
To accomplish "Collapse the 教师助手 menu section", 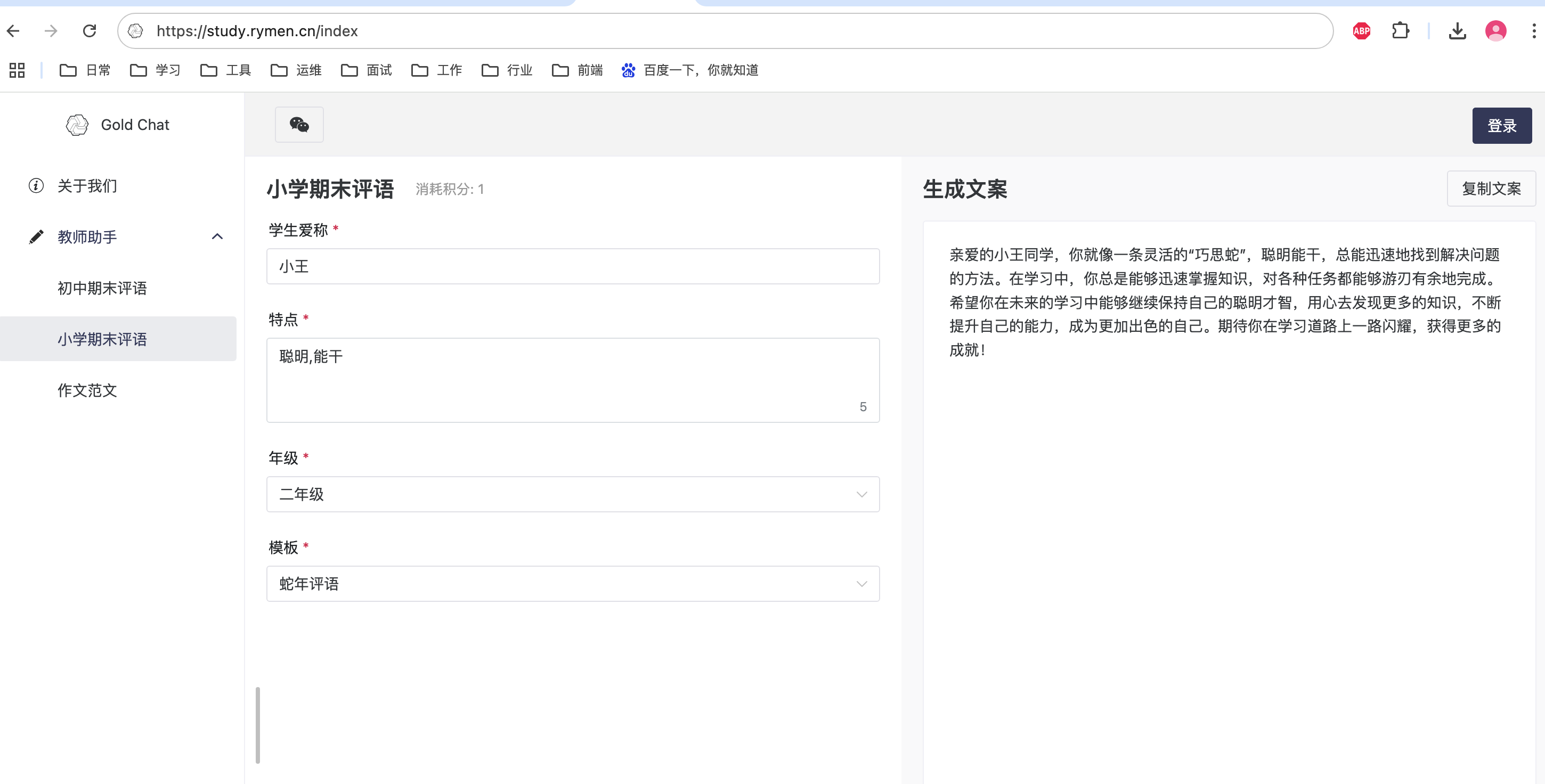I will pos(217,237).
